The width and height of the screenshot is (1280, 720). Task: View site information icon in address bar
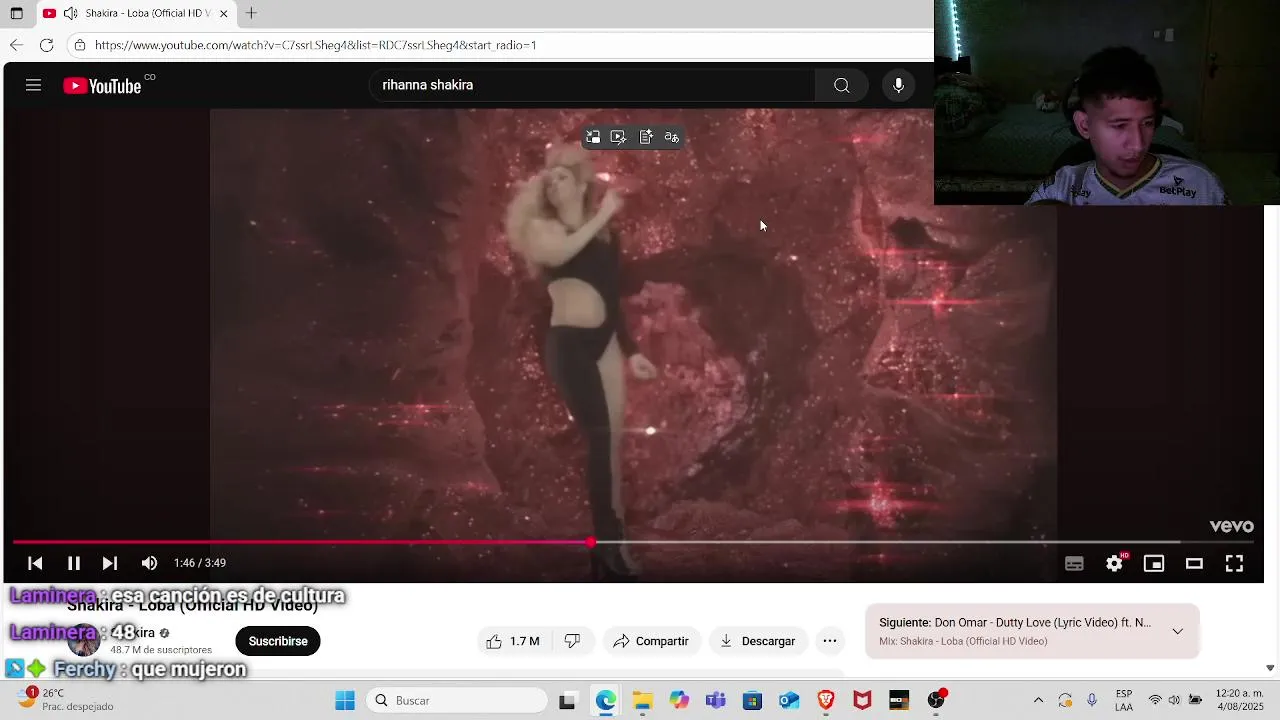80,45
